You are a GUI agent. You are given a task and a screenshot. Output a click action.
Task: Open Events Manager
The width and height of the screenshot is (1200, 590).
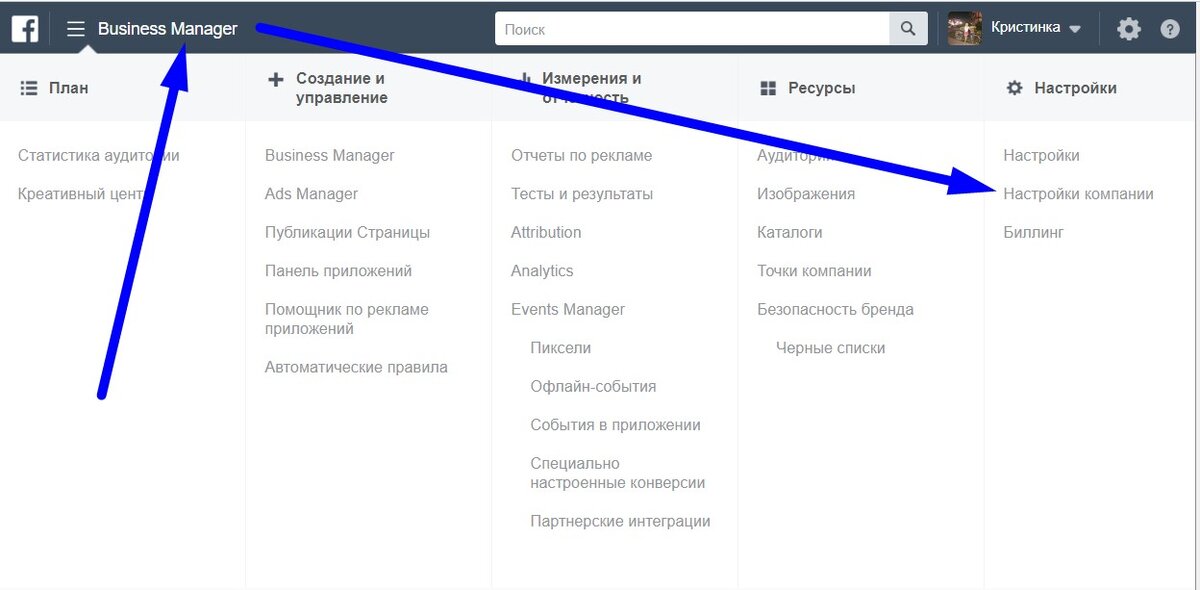(x=568, y=310)
